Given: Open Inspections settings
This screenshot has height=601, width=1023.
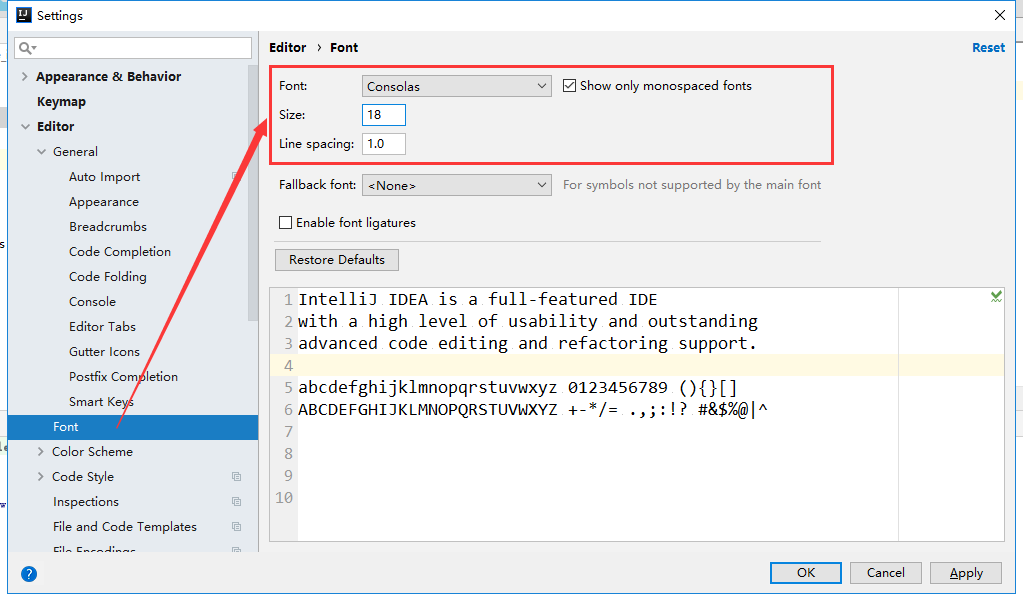Looking at the screenshot, I should tap(86, 502).
